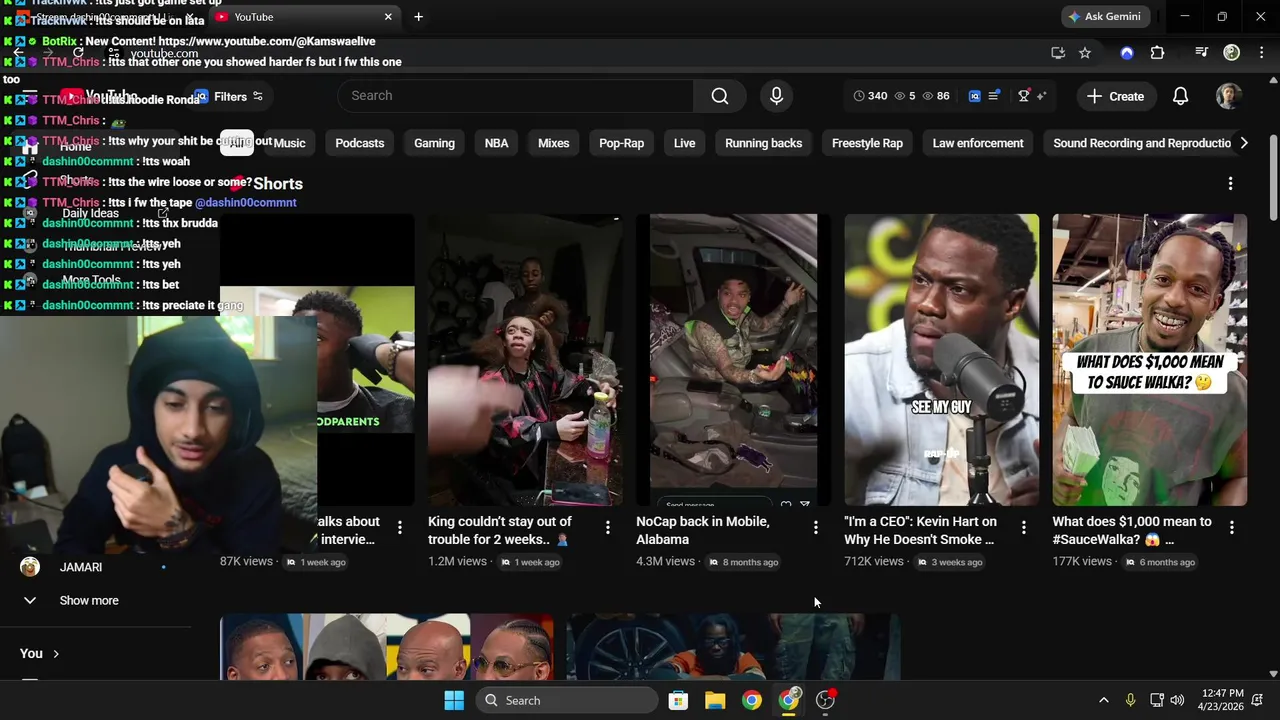Bookmark this page with the star icon
Screen dimensions: 1280x720
1085,53
